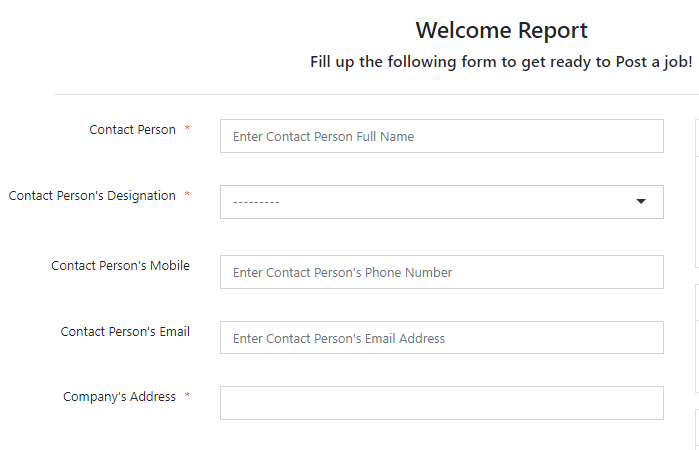Click the "Fill up the following form" subtitle
699x450 pixels.
click(501, 62)
